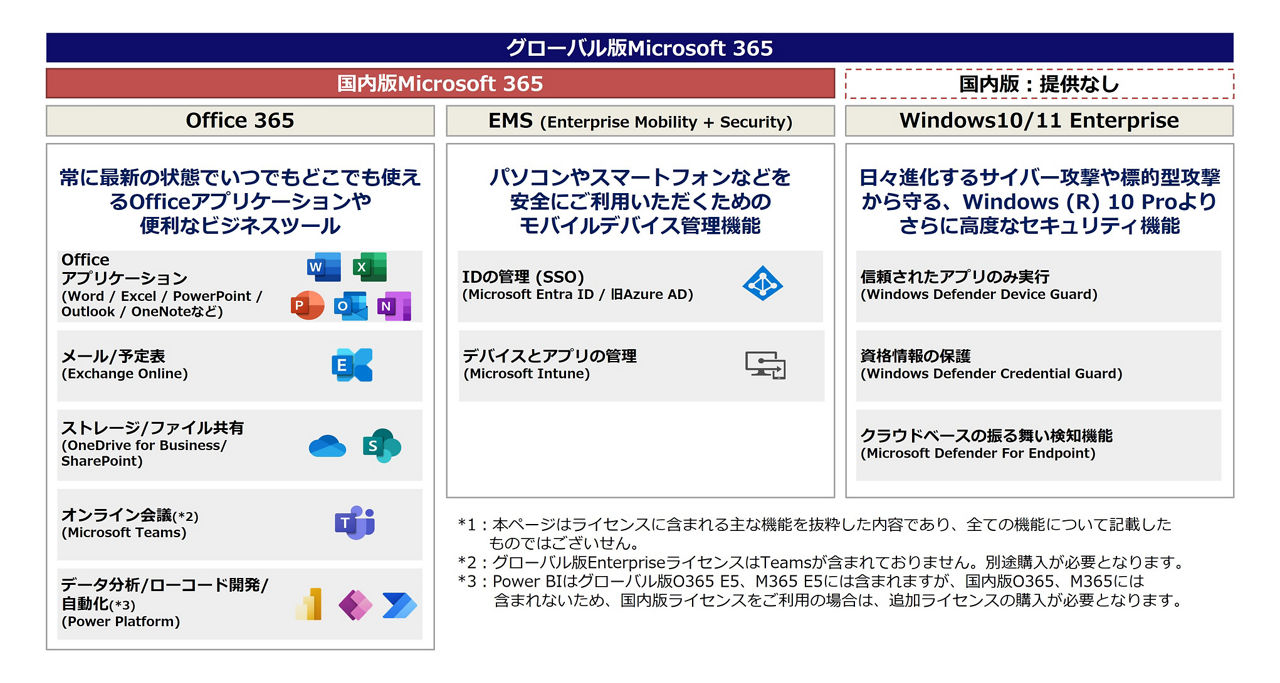This screenshot has height=683, width=1280.
Task: Click the (Microsoft Intune) subtitle text
Action: pos(526,374)
